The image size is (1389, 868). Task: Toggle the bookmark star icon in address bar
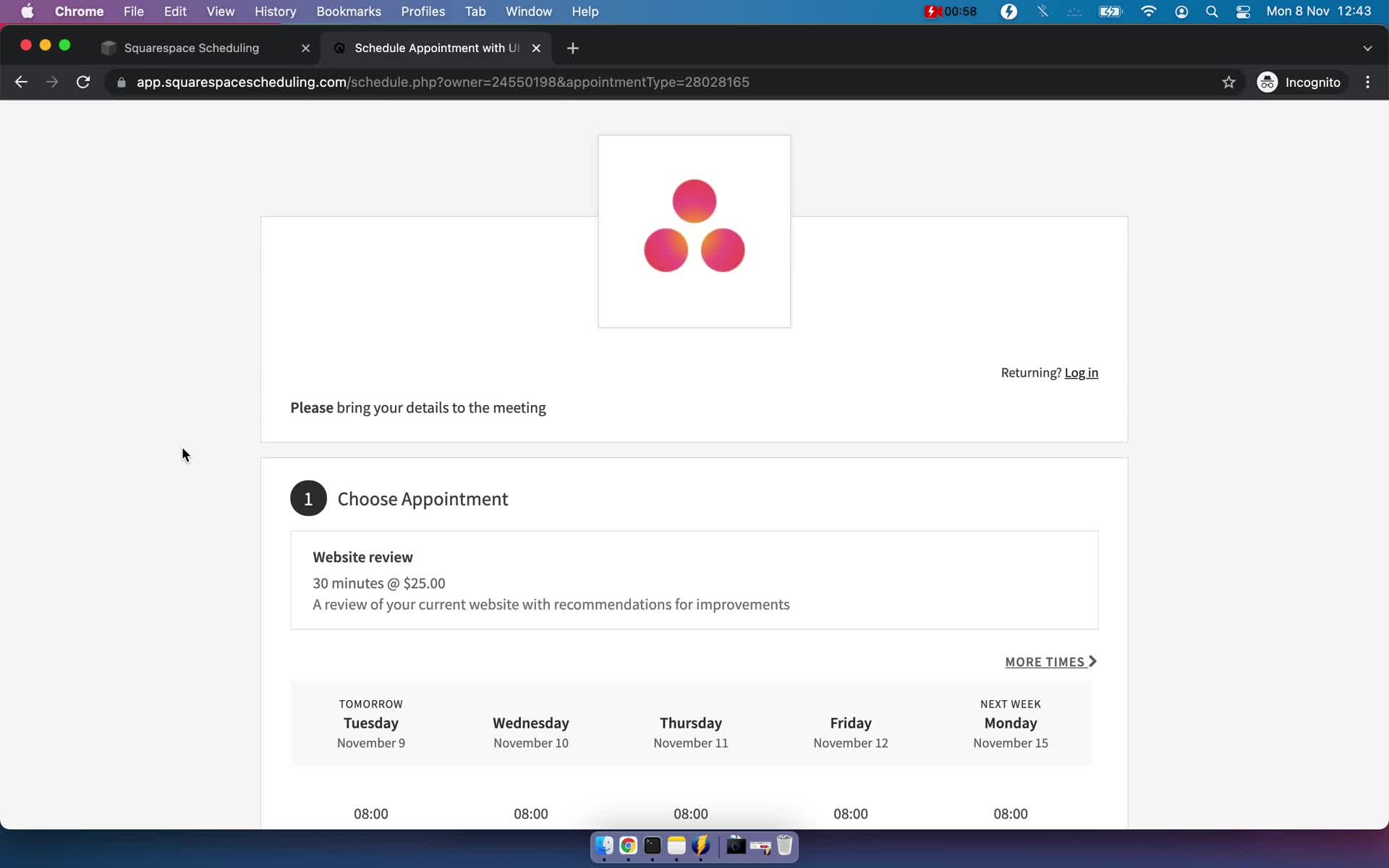tap(1229, 82)
